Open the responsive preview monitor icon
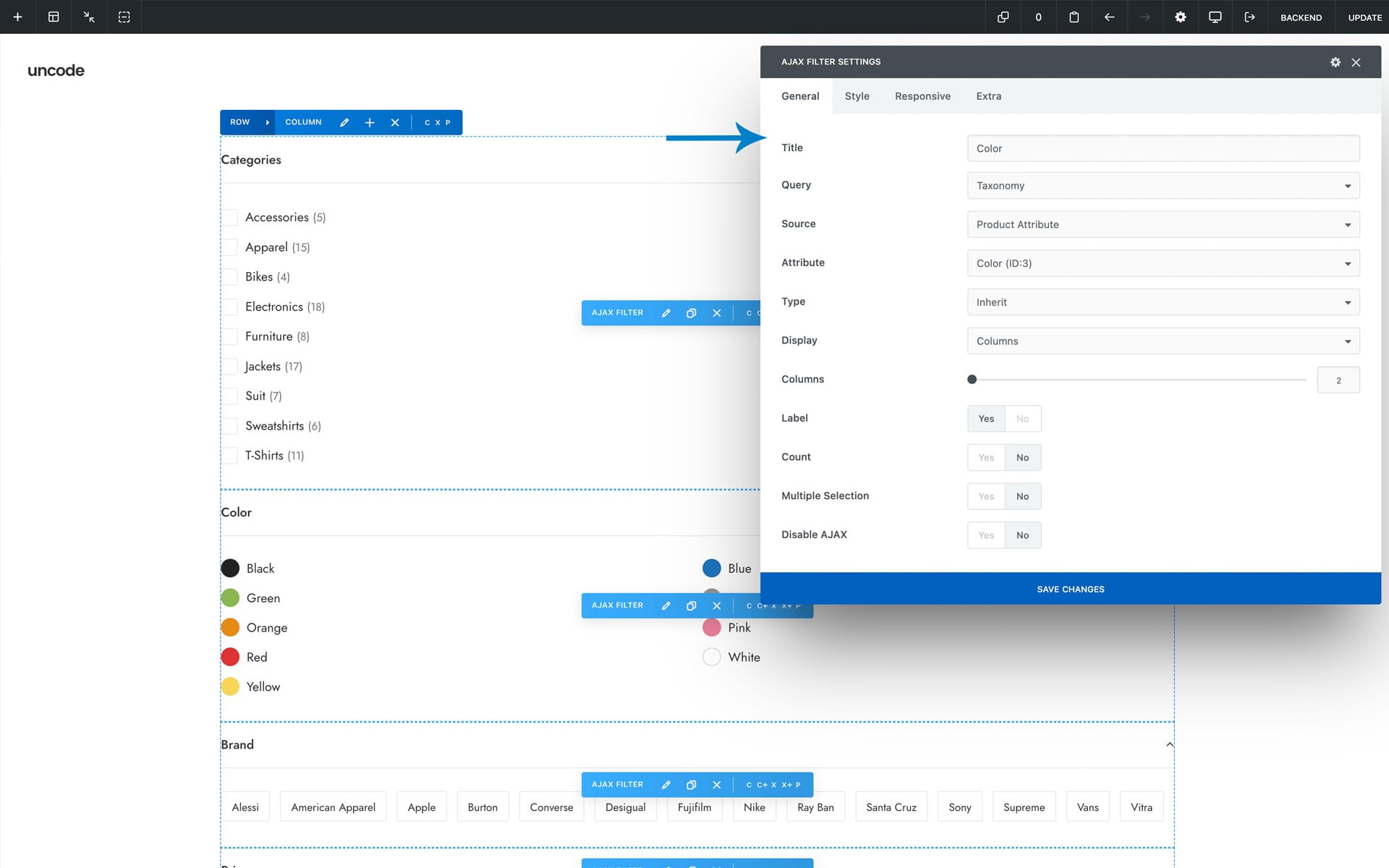 1215,17
